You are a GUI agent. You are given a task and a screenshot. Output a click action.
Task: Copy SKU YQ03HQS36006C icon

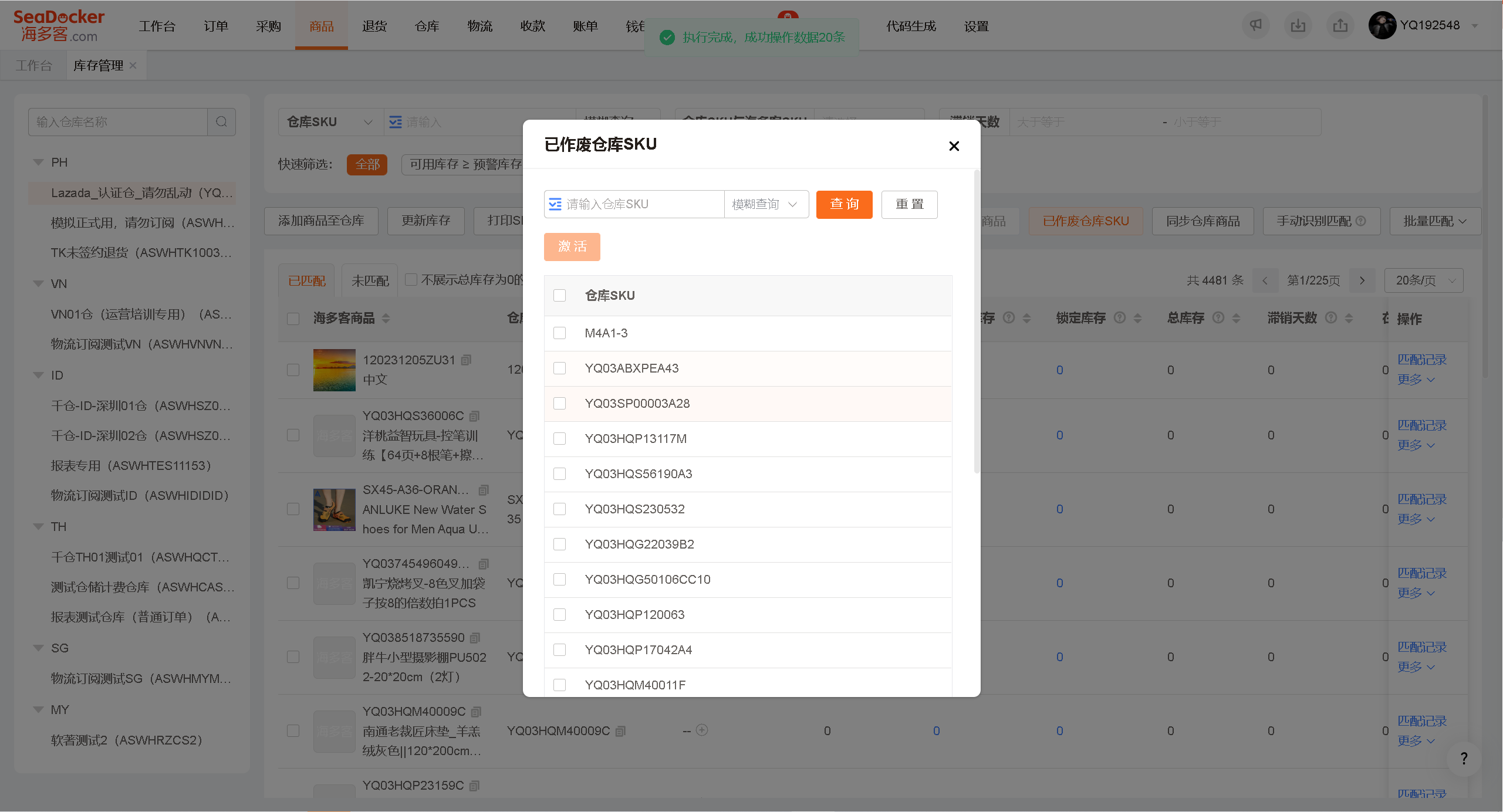[474, 416]
